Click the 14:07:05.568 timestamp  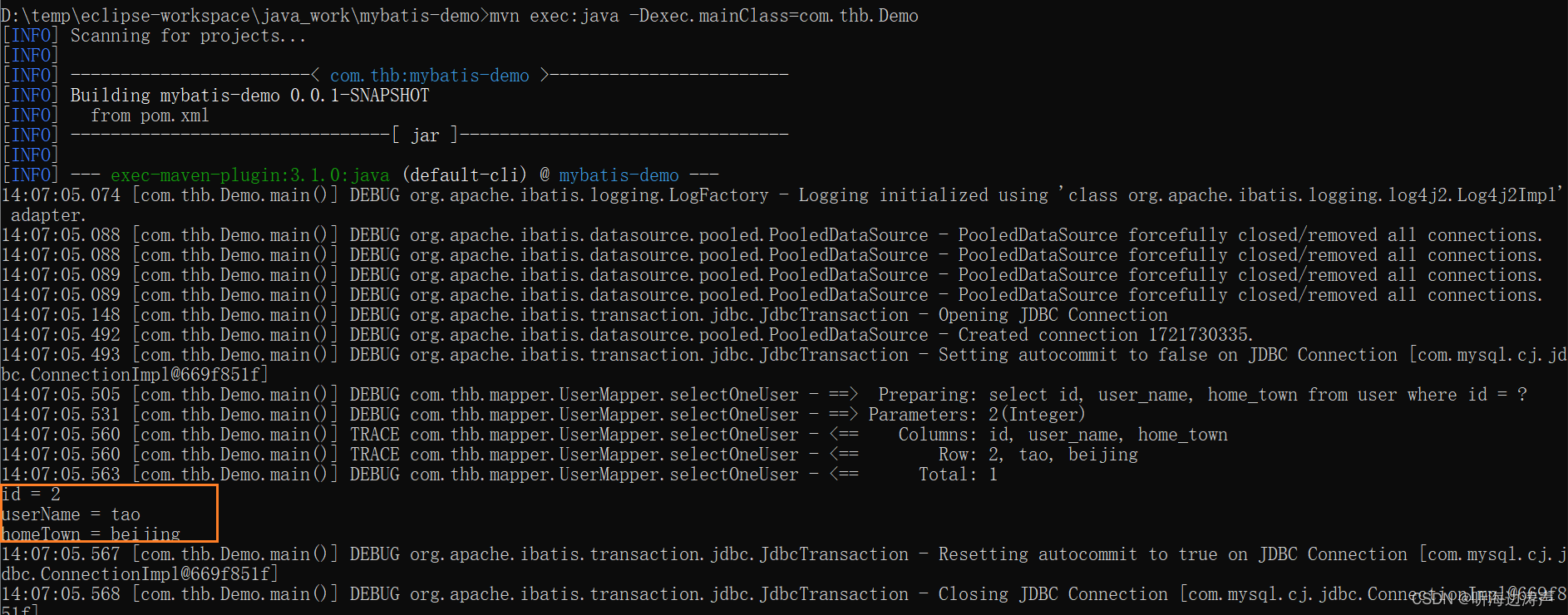(x=61, y=594)
